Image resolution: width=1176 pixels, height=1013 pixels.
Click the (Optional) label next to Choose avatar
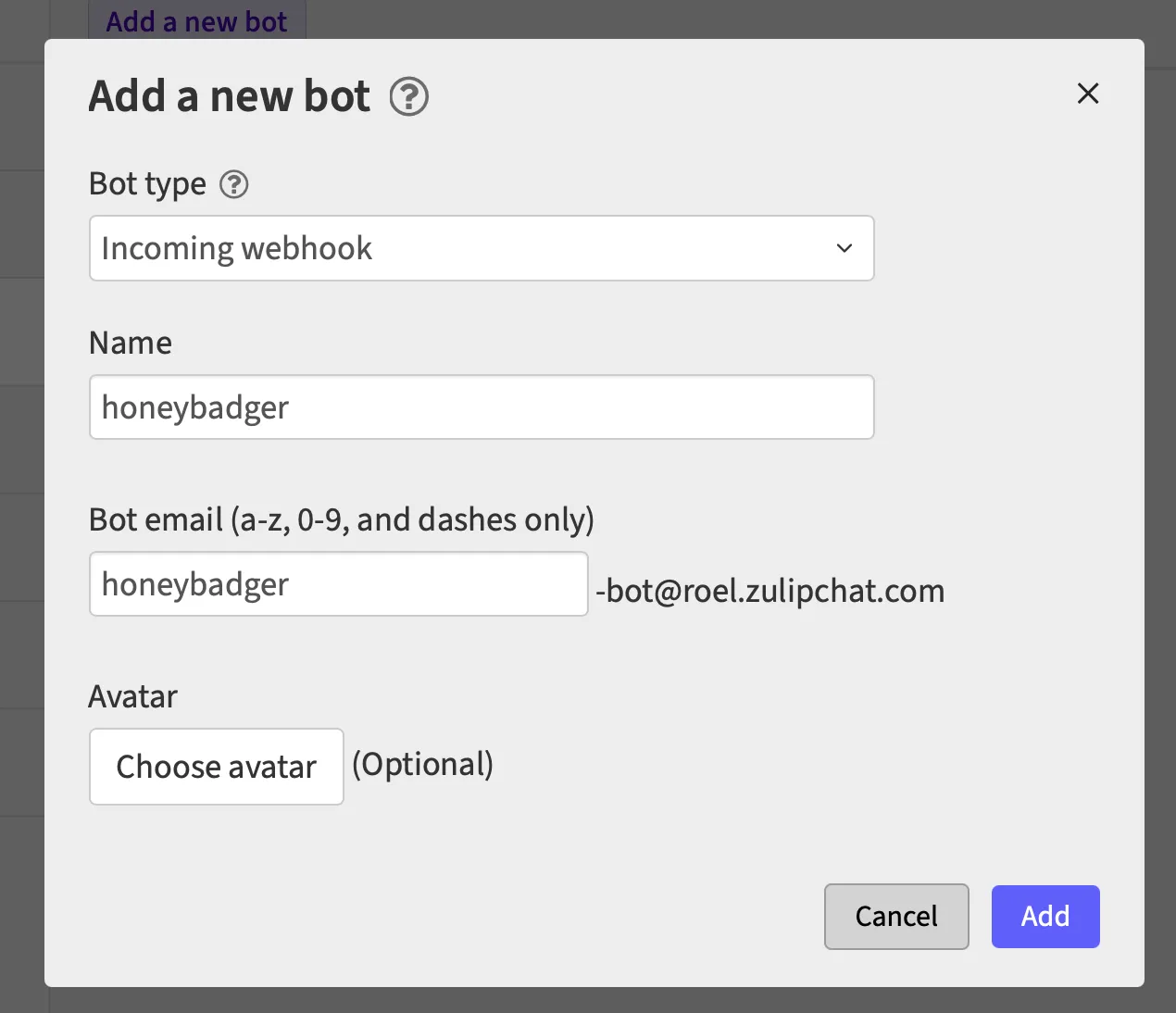pyautogui.click(x=423, y=765)
